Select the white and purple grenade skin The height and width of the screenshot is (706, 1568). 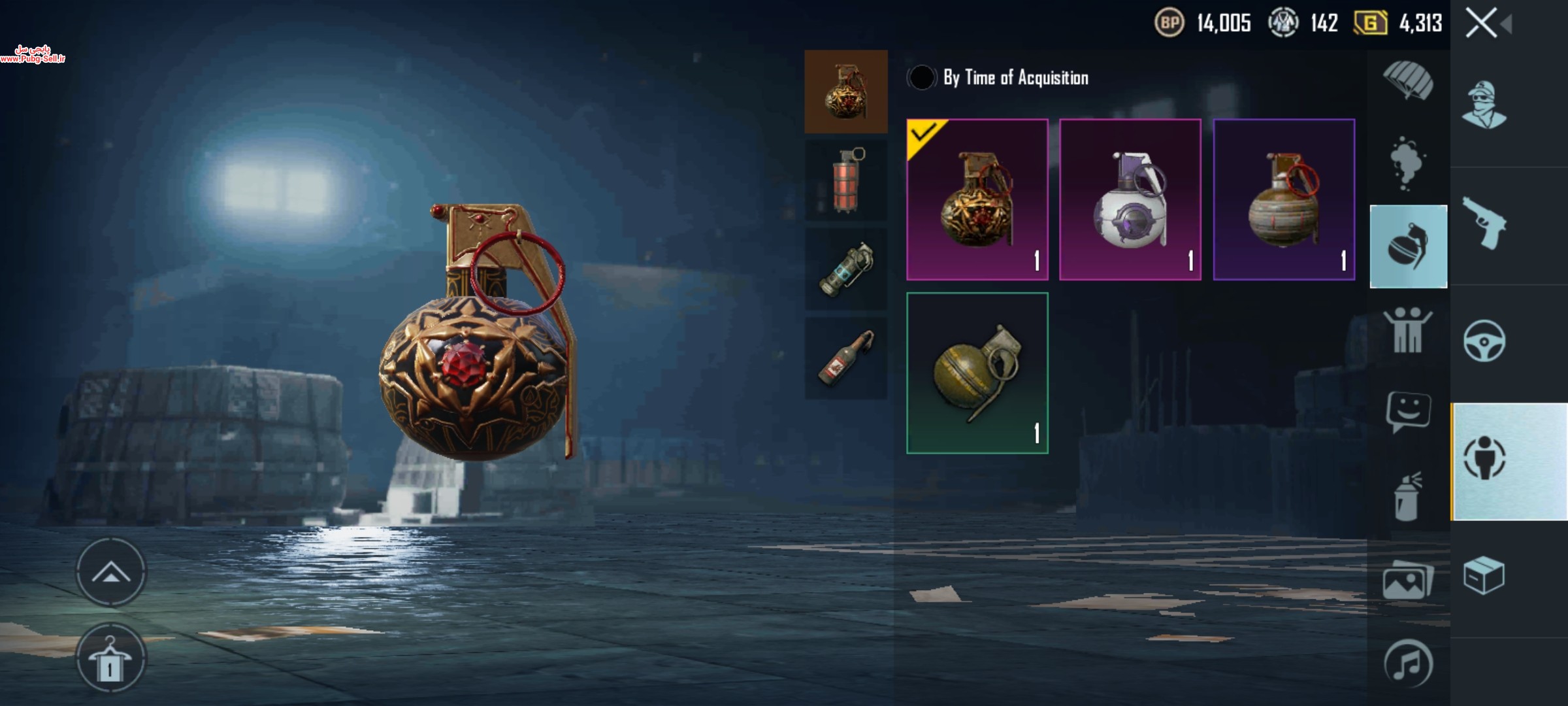click(1130, 199)
